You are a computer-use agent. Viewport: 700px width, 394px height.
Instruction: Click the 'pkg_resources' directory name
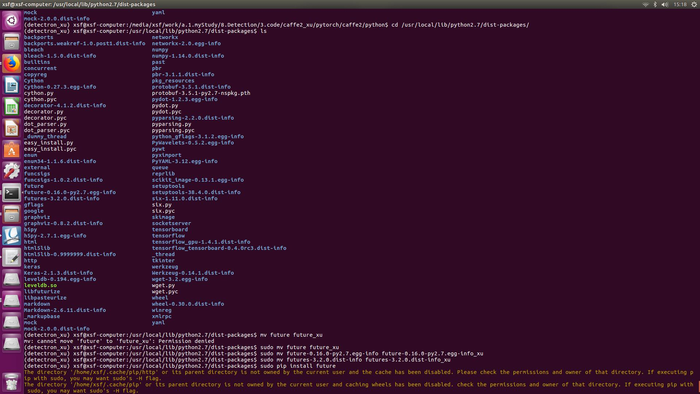click(x=173, y=81)
